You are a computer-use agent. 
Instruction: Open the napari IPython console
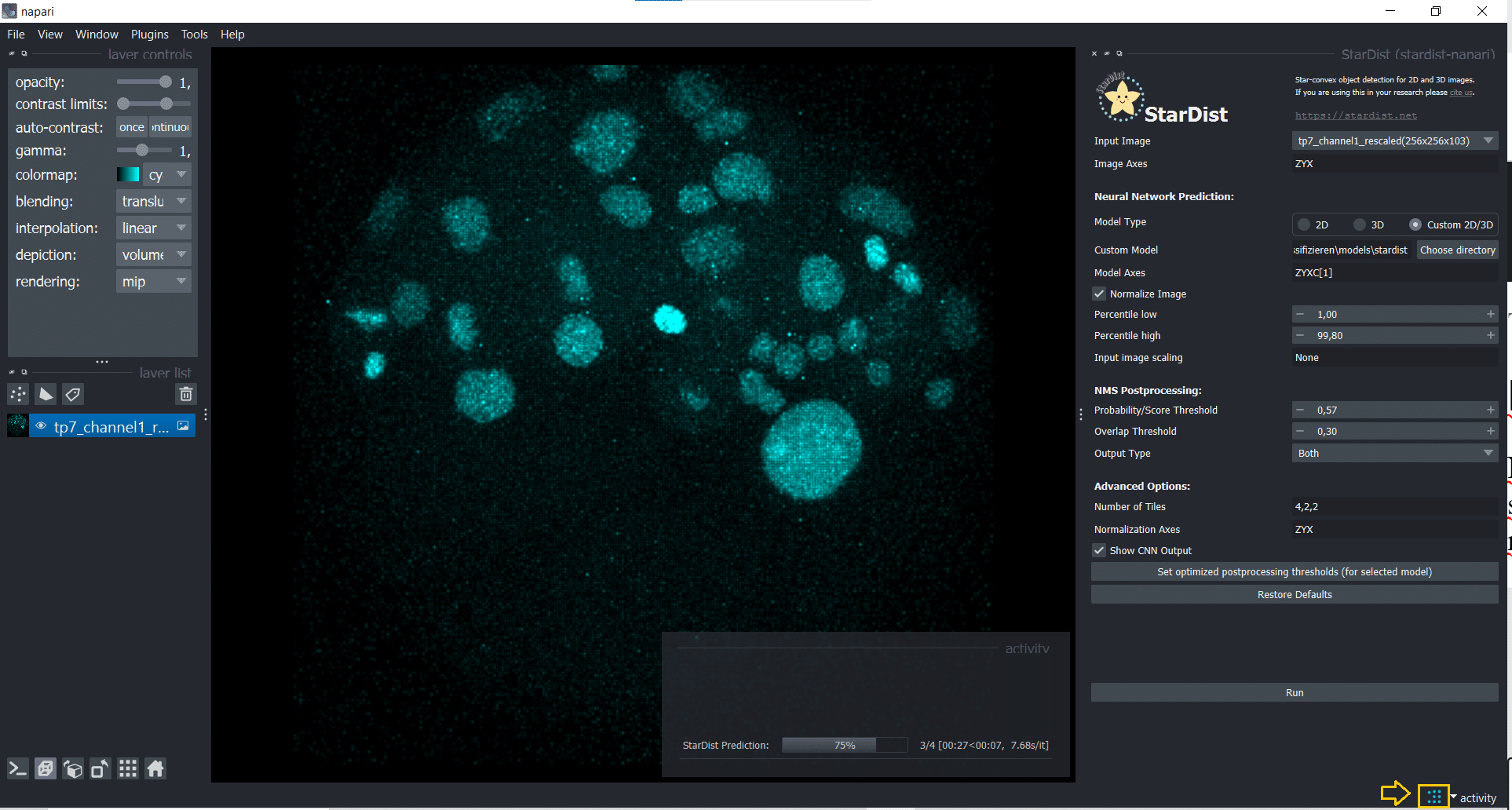click(x=17, y=768)
